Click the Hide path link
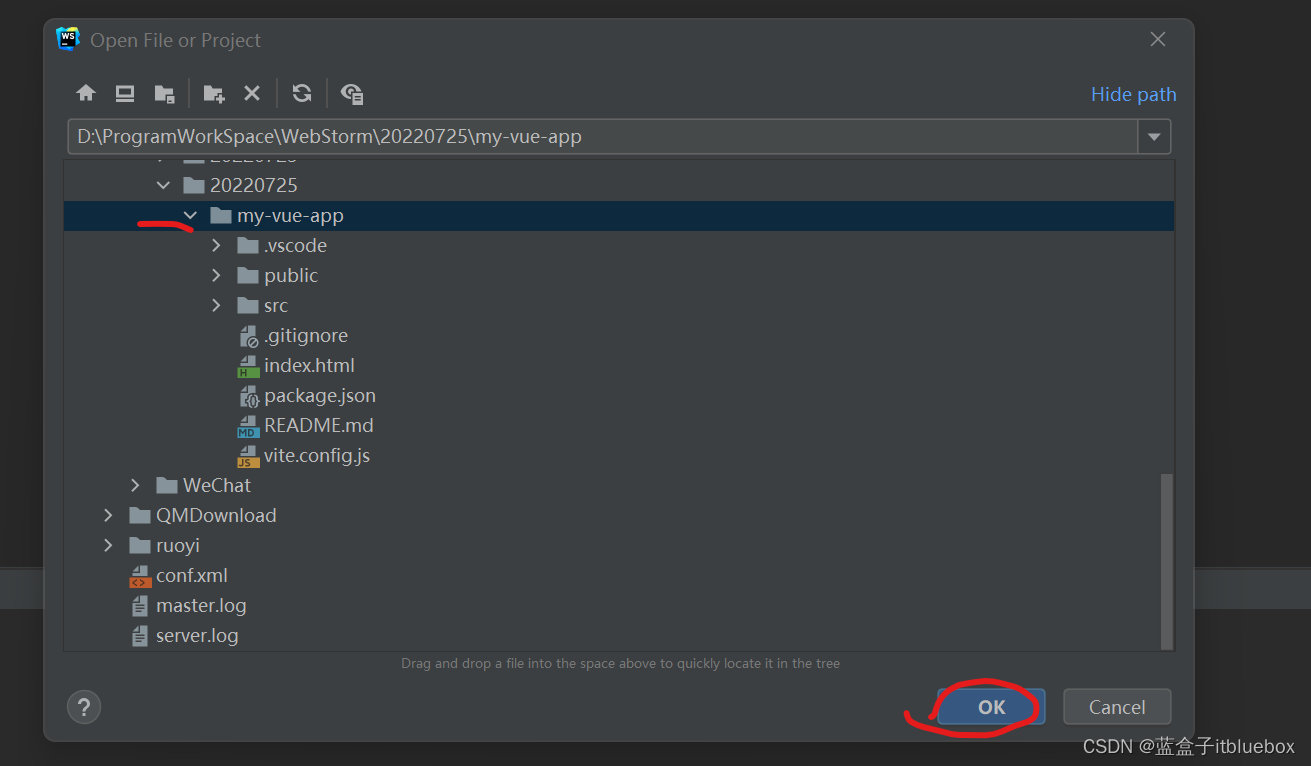Viewport: 1311px width, 766px height. [1133, 94]
